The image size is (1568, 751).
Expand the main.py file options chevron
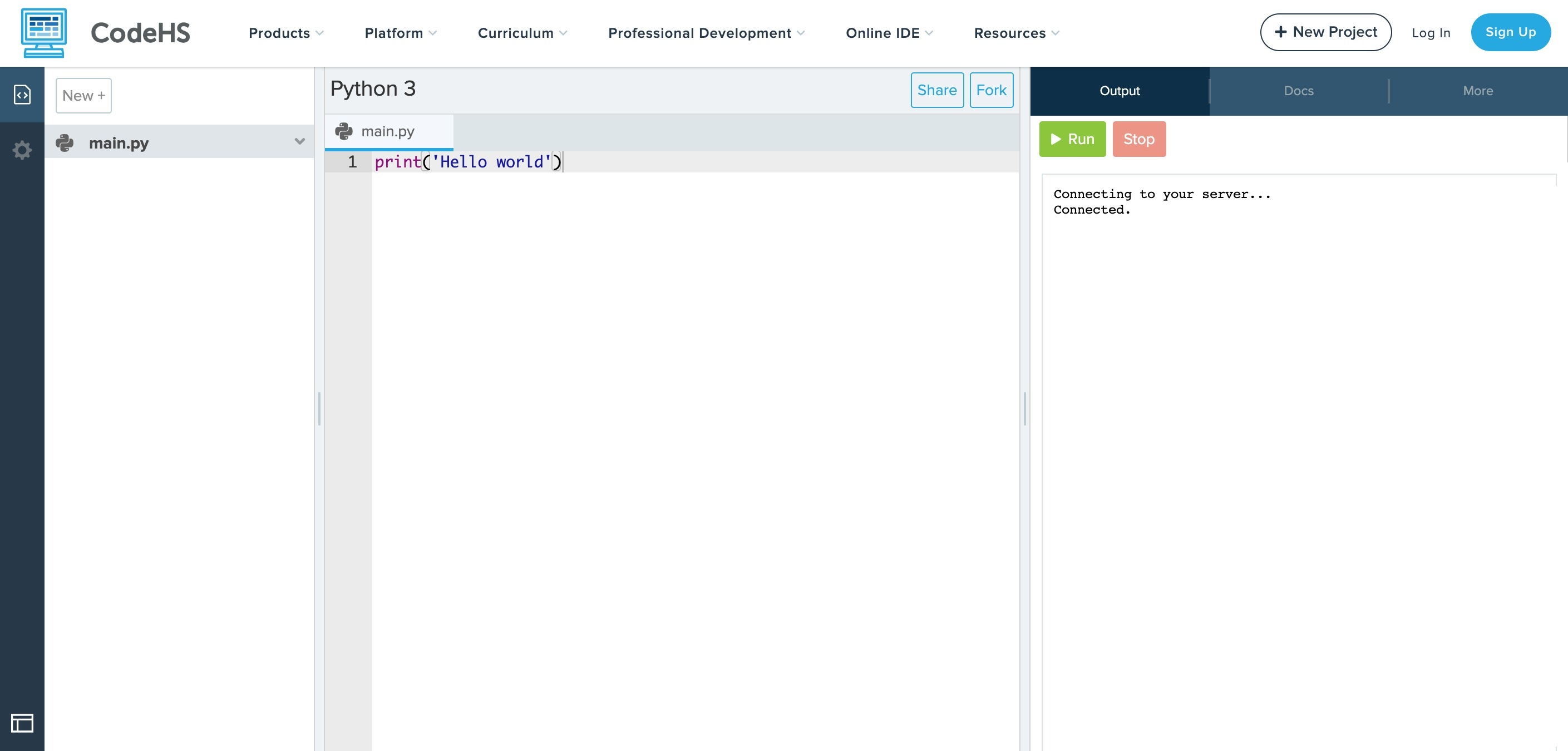pyautogui.click(x=299, y=141)
